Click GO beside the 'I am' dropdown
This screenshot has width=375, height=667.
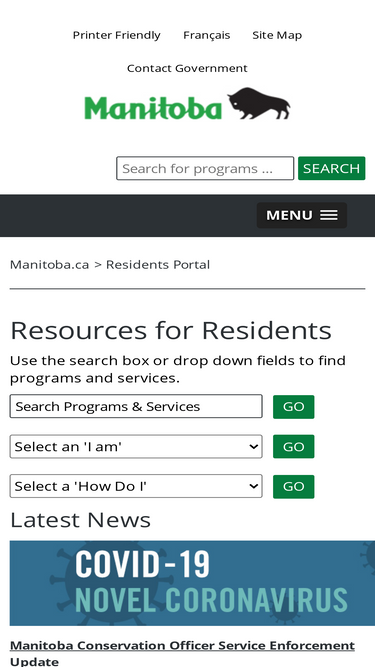tap(294, 447)
